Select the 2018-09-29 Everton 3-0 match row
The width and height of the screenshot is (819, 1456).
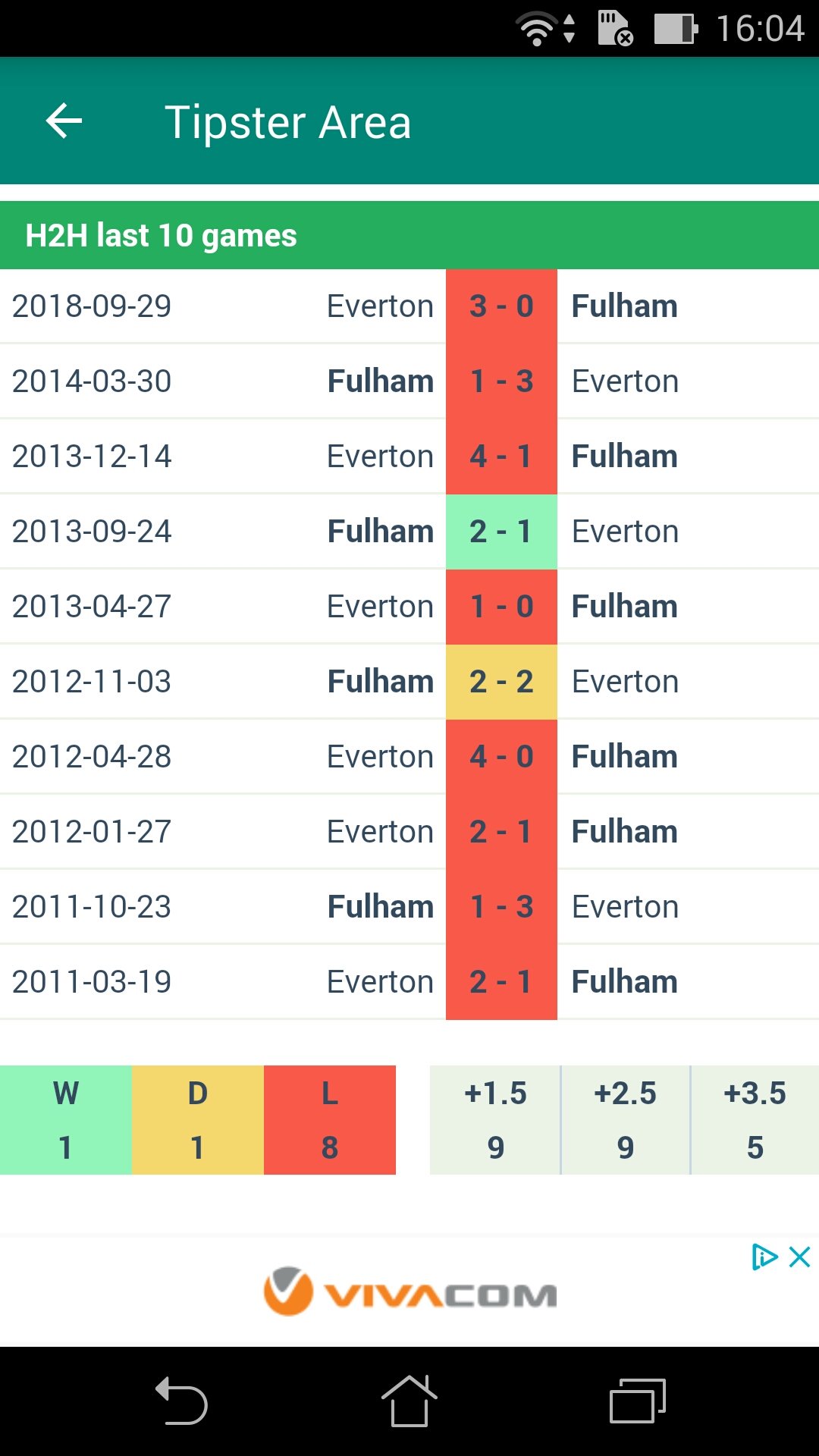point(409,306)
